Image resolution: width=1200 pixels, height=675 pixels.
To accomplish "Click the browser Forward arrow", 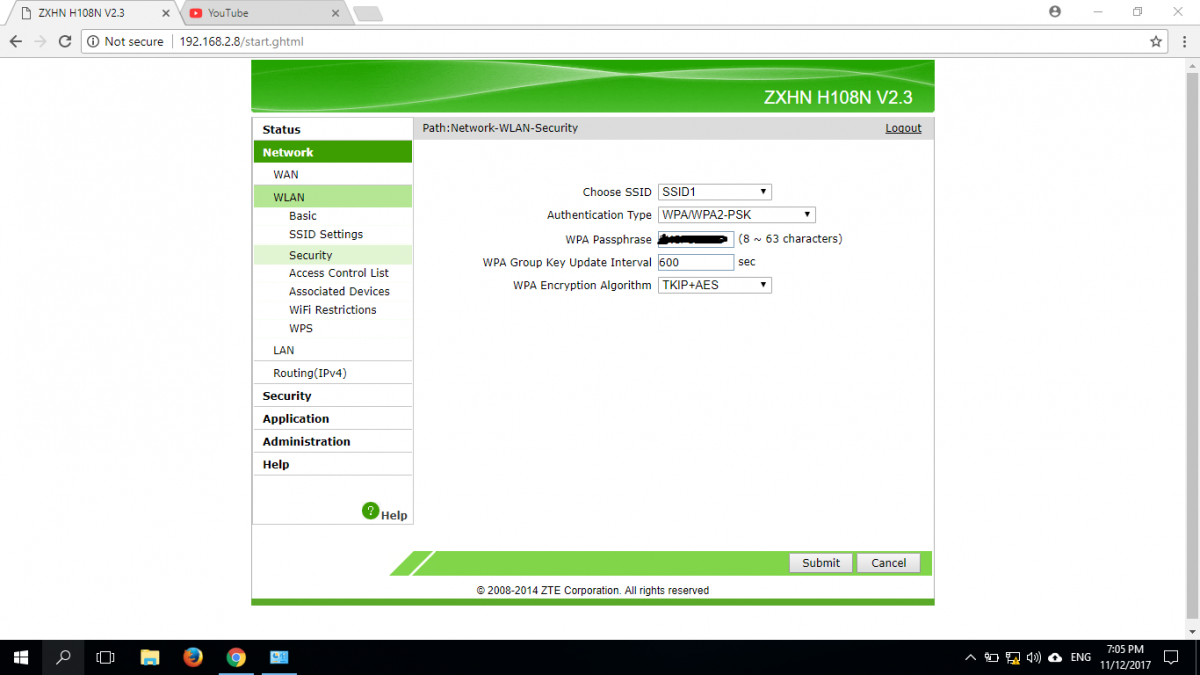I will (40, 42).
